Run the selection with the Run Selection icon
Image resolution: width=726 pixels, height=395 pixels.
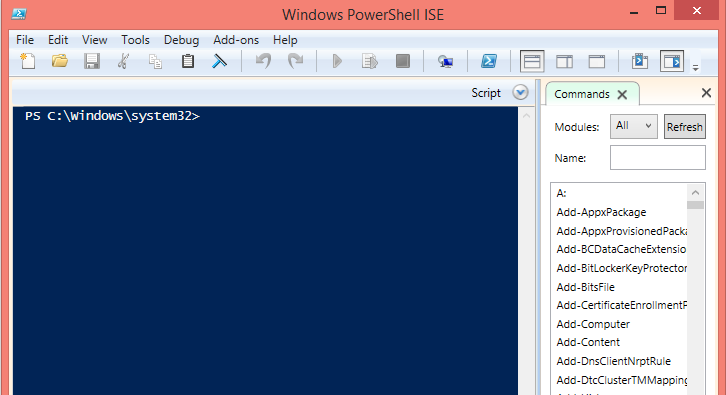click(369, 61)
